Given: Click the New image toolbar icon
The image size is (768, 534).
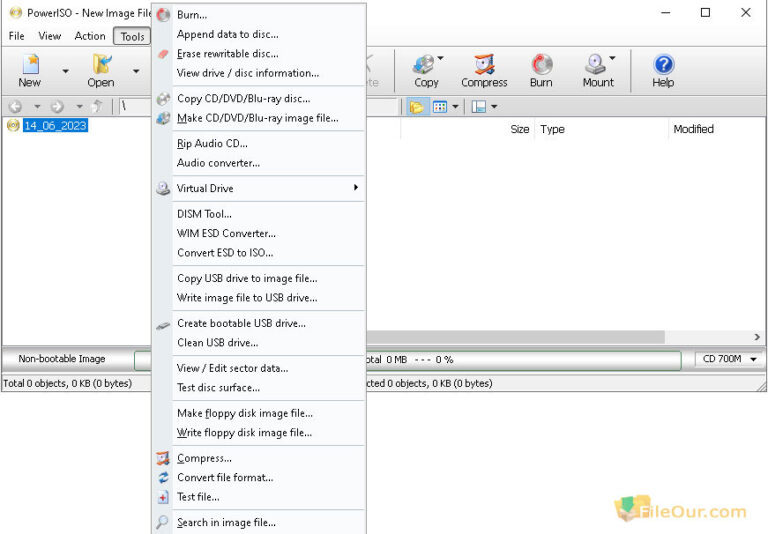Looking at the screenshot, I should pos(30,65).
